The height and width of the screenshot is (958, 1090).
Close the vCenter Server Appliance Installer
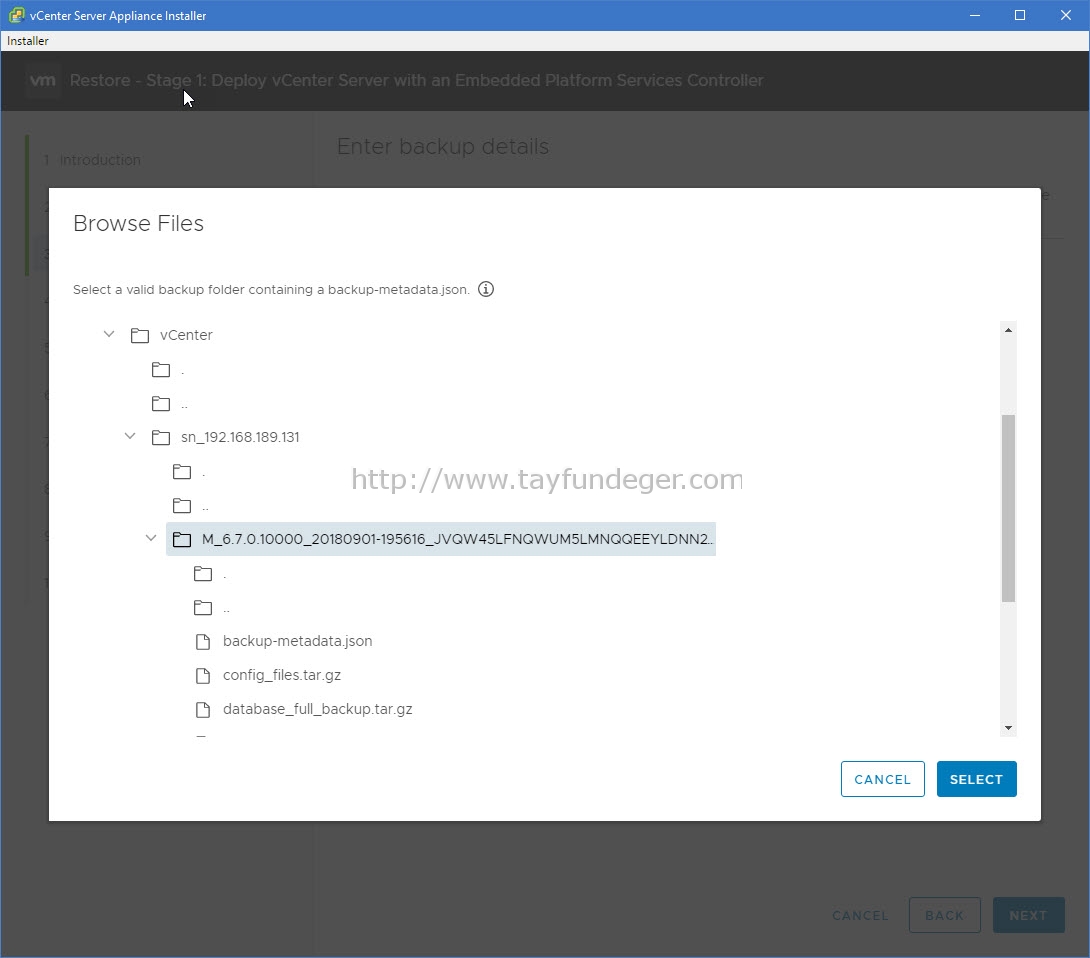coord(1066,15)
